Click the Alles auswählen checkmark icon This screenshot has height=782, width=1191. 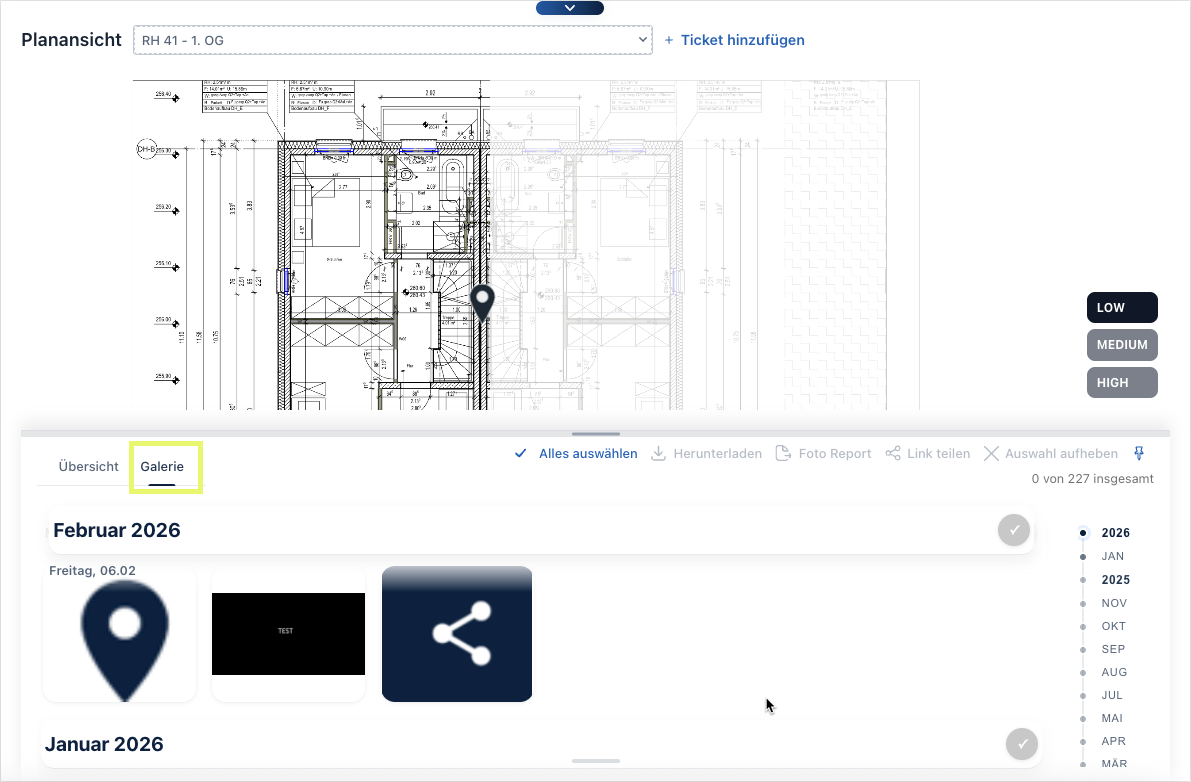point(520,454)
